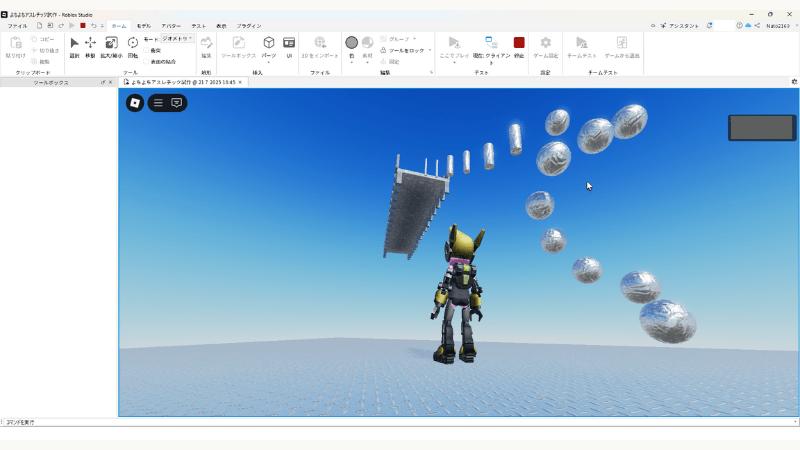Click the 貼り付け (Paste) clipboard icon
Viewport: 800px width, 450px height.
(16, 43)
